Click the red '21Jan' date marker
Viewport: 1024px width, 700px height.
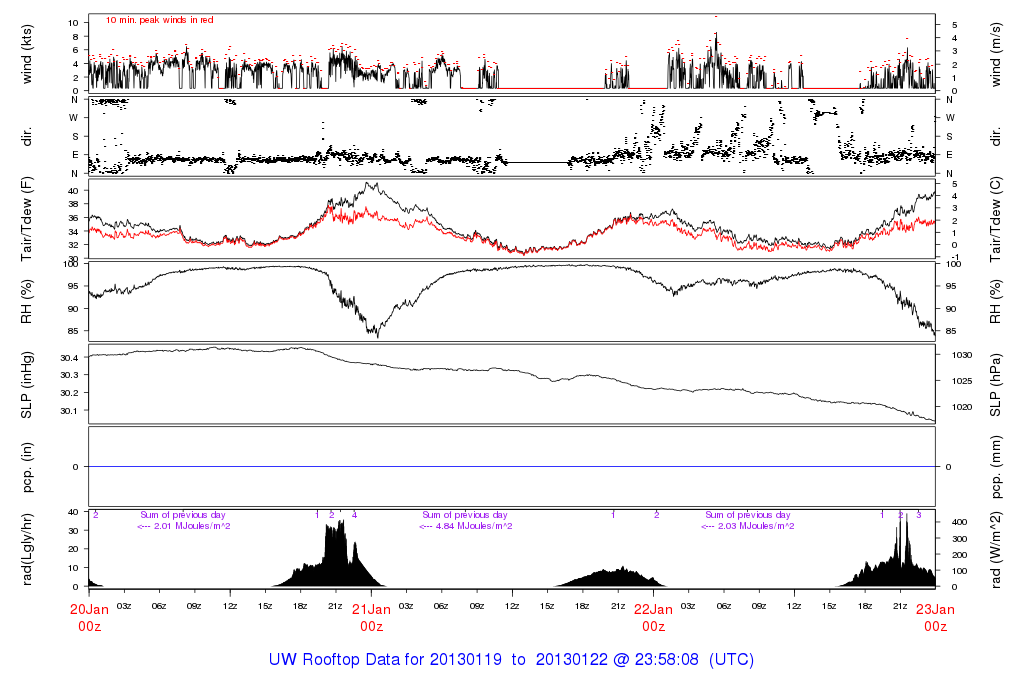tap(371, 609)
